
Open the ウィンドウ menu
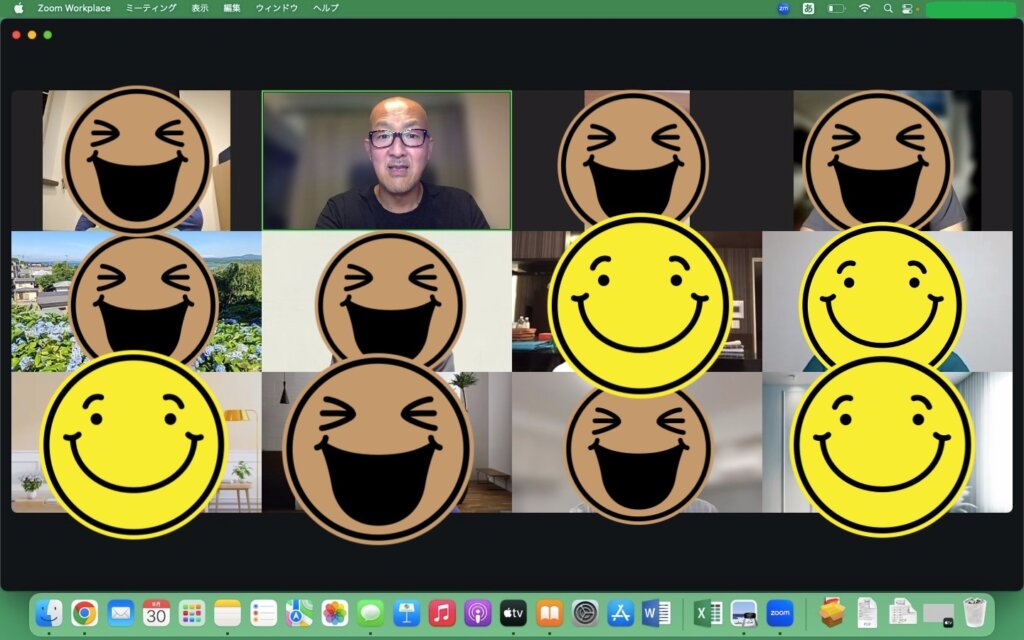point(277,8)
